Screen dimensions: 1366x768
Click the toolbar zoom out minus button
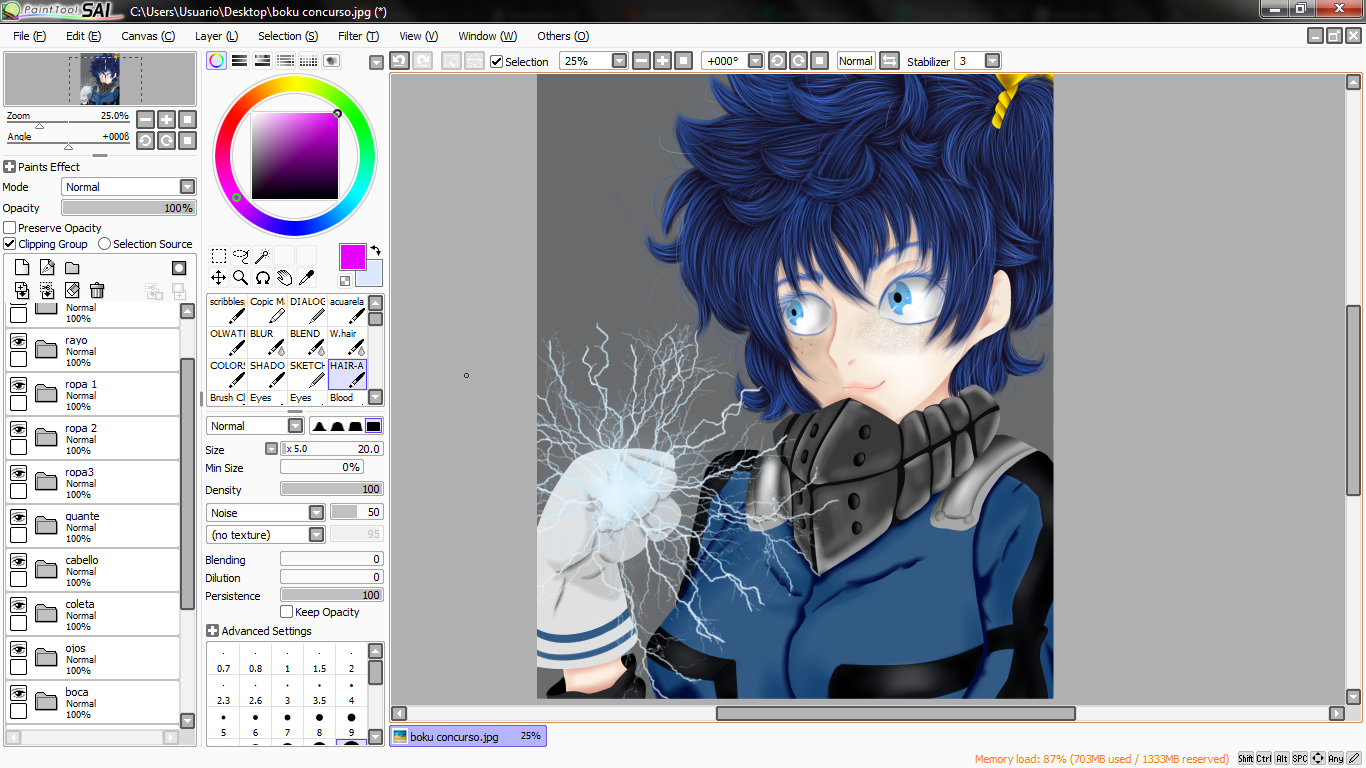tap(641, 61)
